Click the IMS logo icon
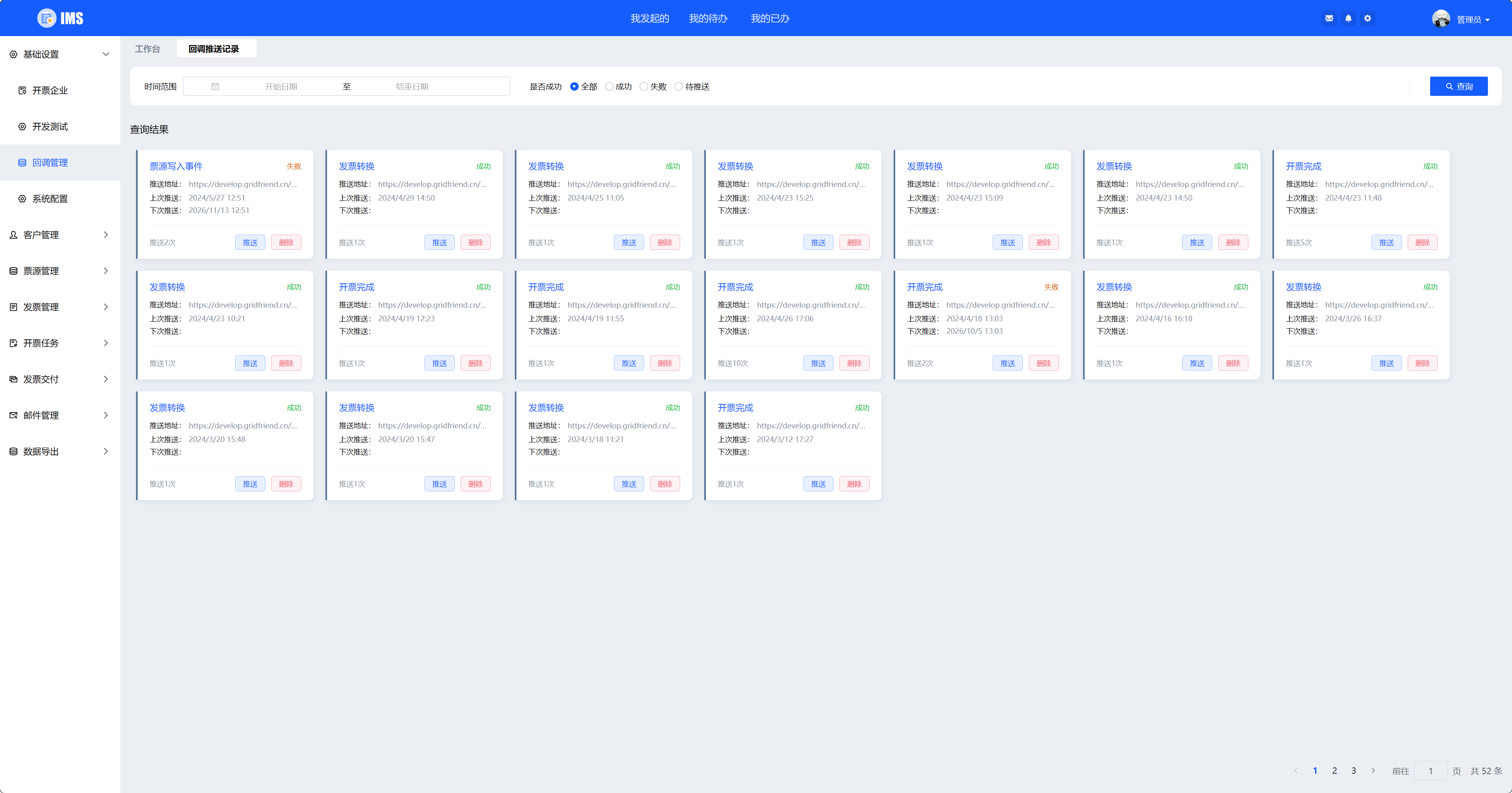 click(x=47, y=18)
